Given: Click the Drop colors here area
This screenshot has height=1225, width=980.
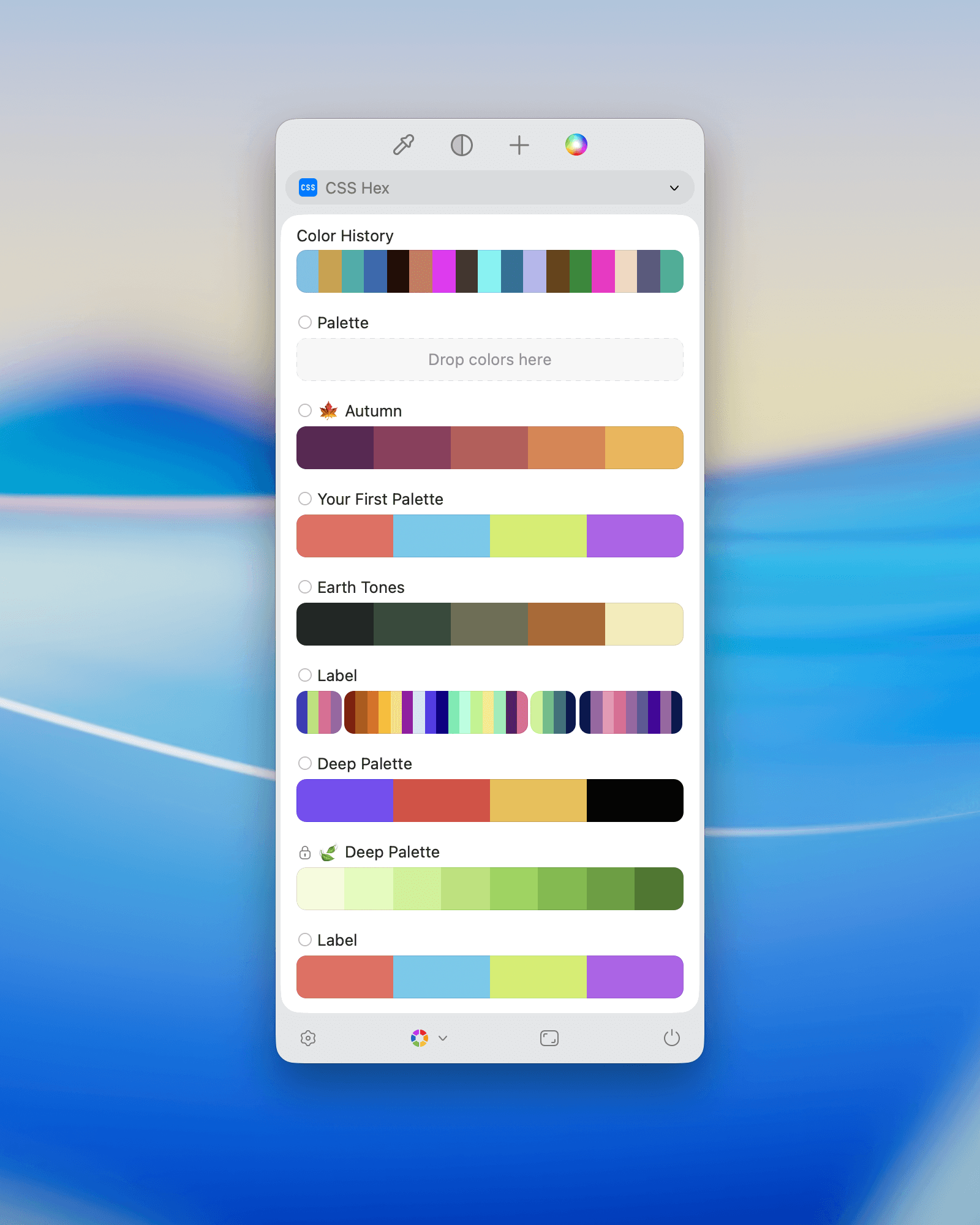Looking at the screenshot, I should pyautogui.click(x=490, y=360).
